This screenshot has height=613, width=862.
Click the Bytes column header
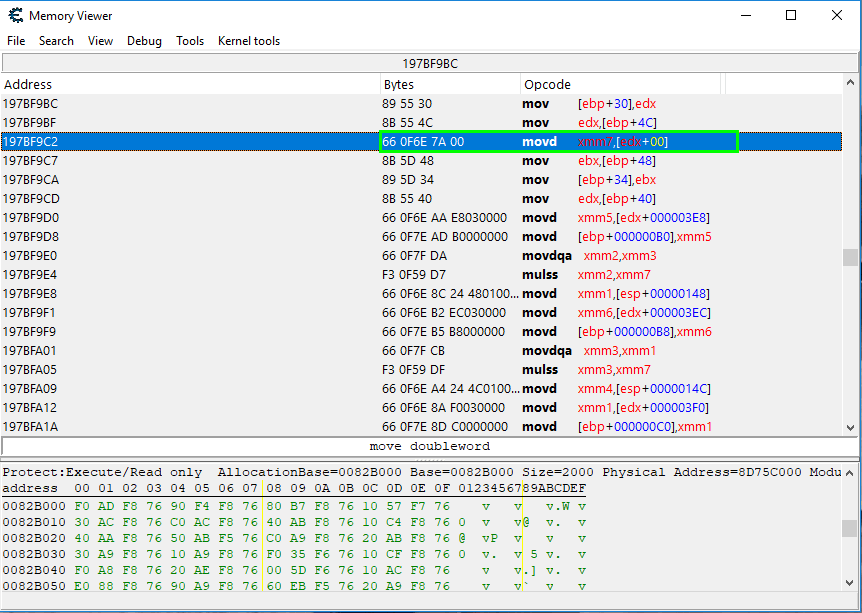[x=450, y=84]
